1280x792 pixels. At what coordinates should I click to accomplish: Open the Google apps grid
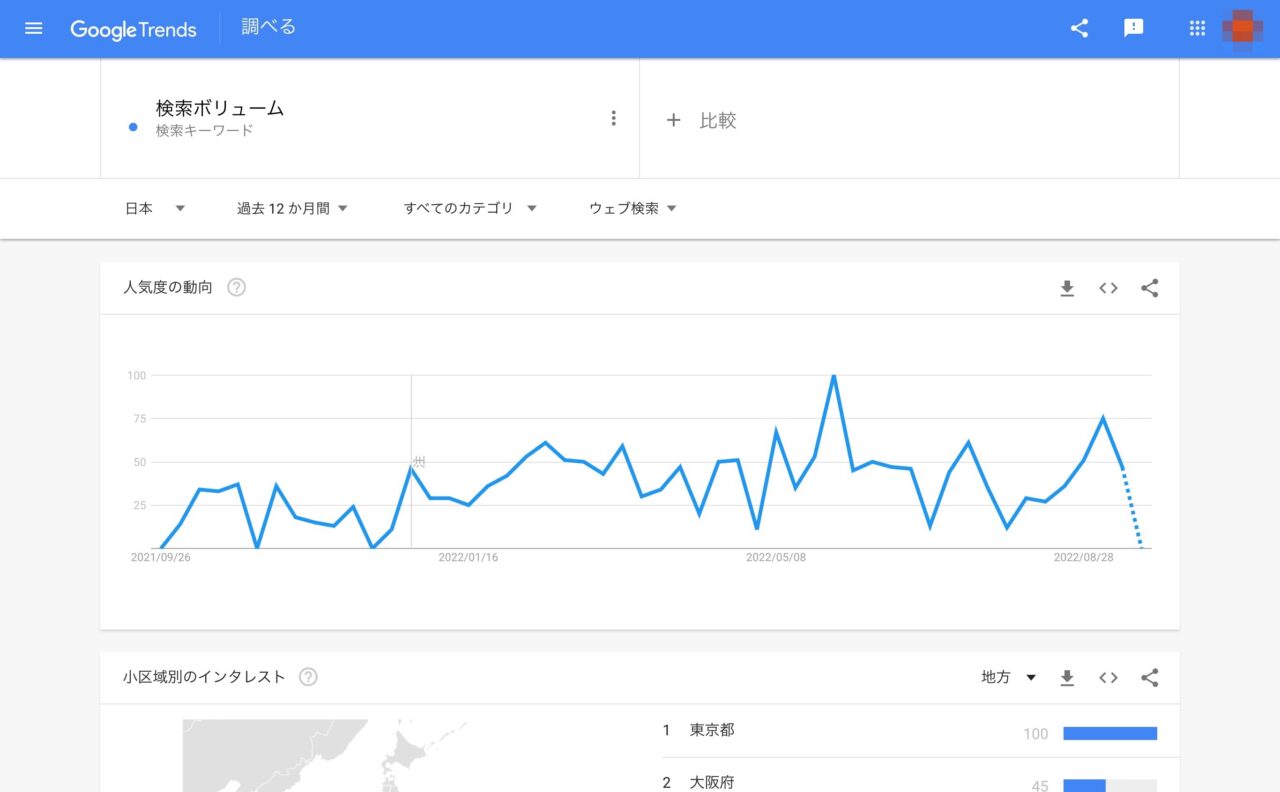pos(1196,28)
